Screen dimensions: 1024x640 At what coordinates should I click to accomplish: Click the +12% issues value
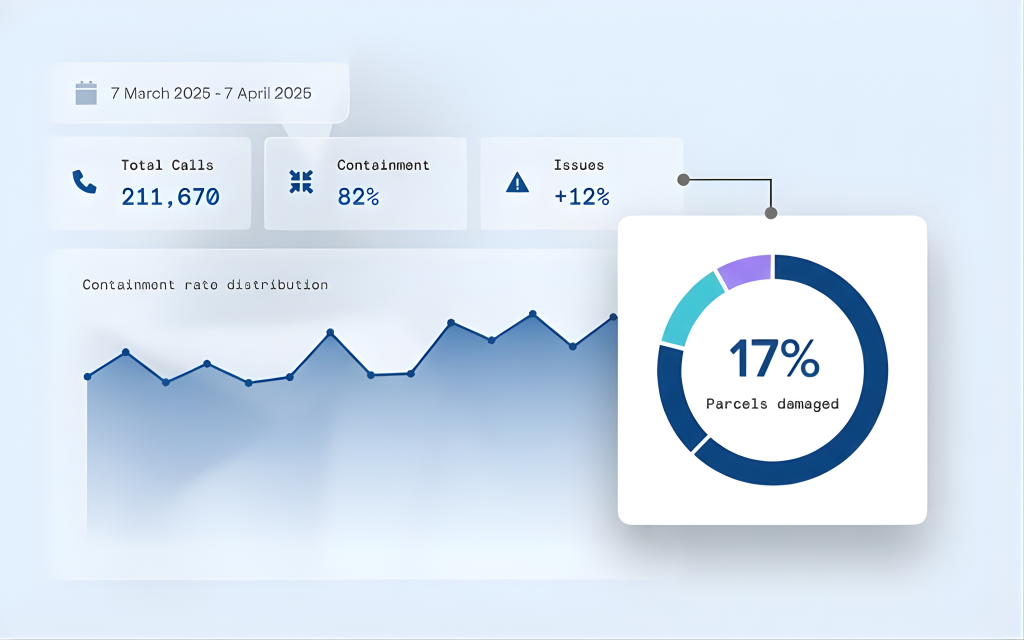tap(581, 197)
